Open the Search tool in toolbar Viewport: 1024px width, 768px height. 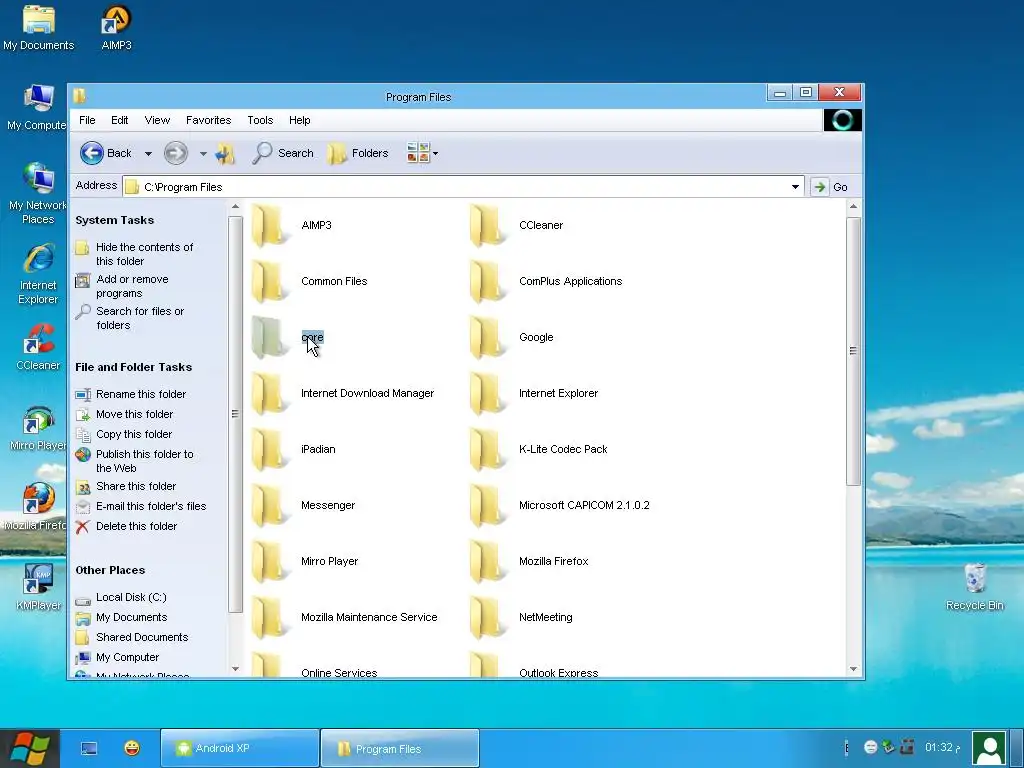[283, 153]
